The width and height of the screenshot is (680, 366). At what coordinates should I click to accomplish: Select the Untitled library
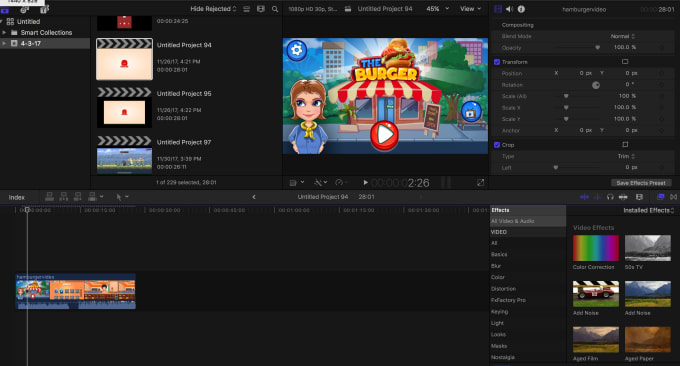[x=29, y=21]
